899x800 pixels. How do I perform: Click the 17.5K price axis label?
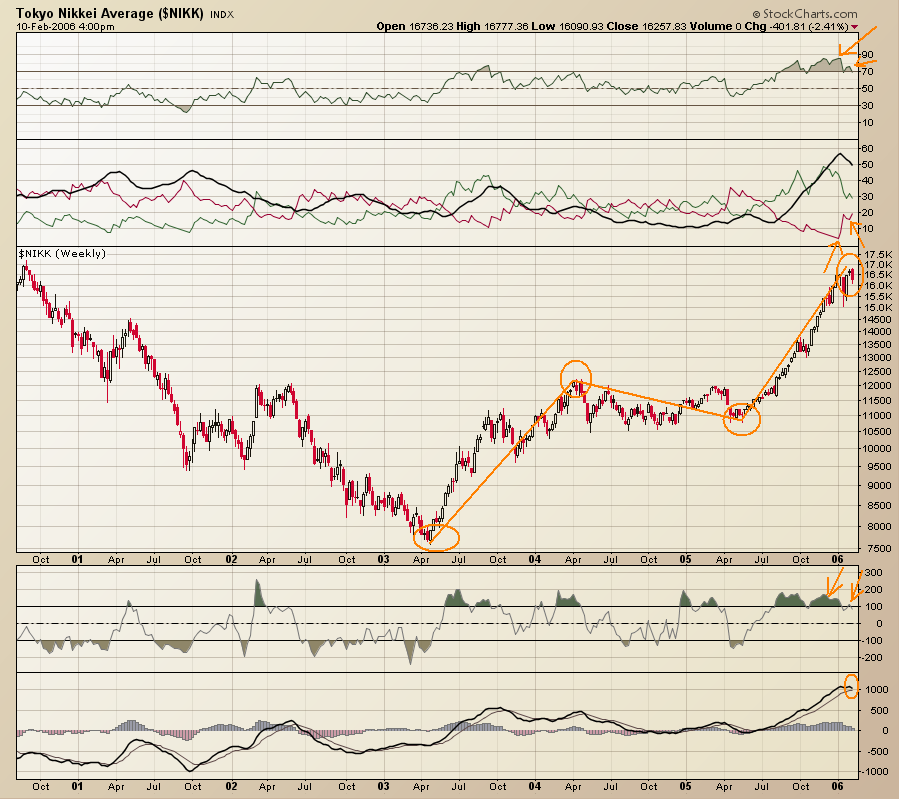[878, 255]
